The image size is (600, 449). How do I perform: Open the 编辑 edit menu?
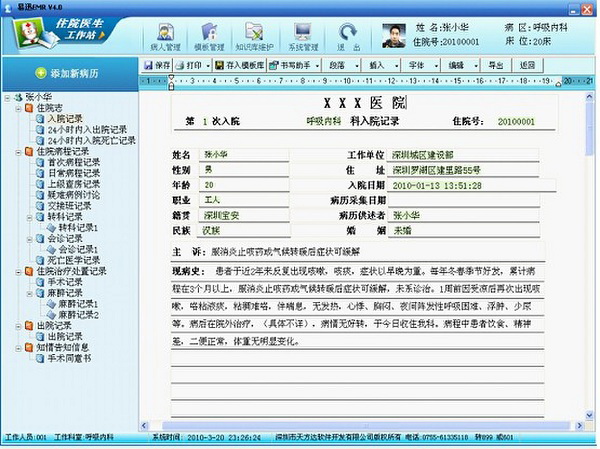pos(460,65)
